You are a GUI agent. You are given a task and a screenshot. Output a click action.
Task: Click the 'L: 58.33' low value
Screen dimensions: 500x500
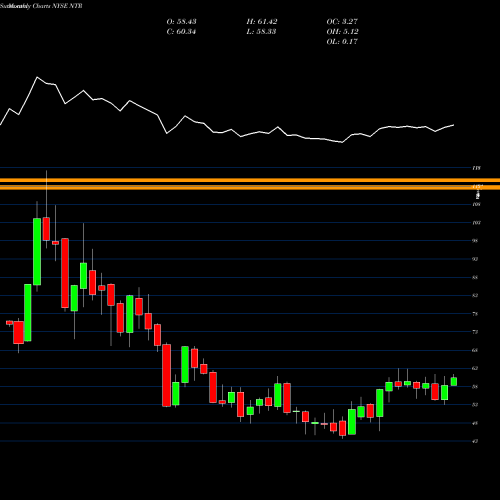[261, 32]
